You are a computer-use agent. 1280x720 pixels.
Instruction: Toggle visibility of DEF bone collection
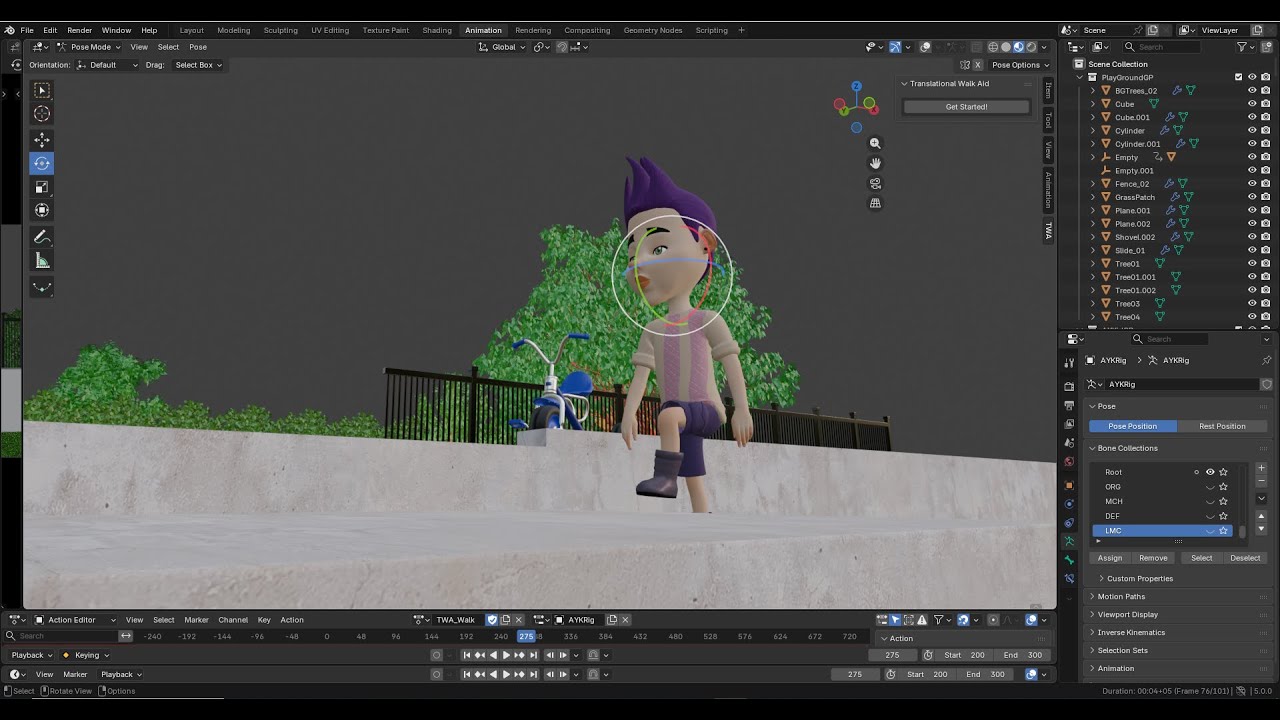[1210, 516]
